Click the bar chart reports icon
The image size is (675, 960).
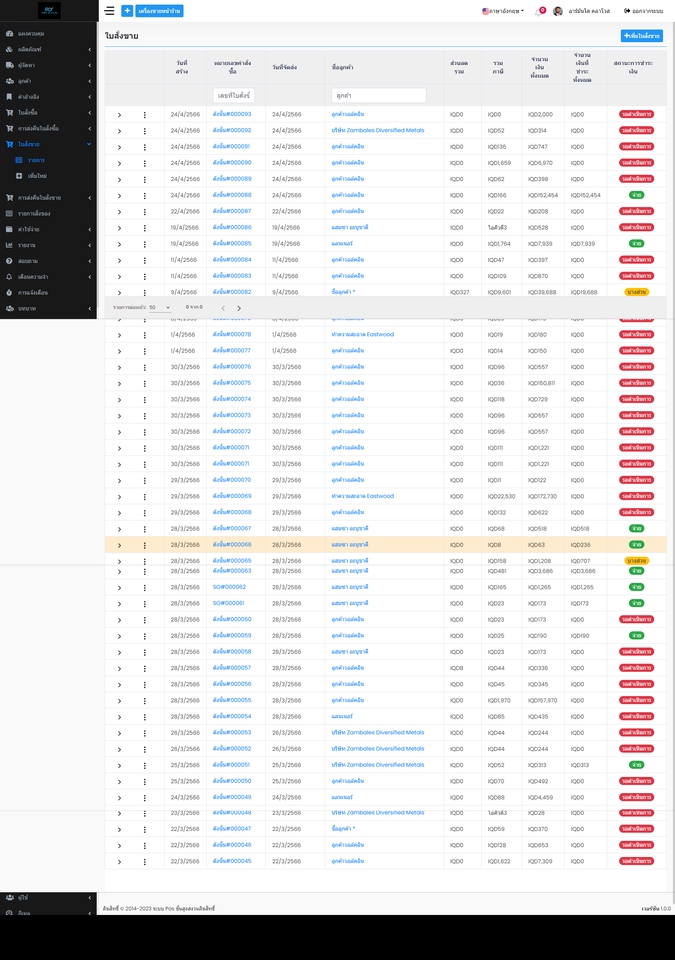tap(9, 245)
